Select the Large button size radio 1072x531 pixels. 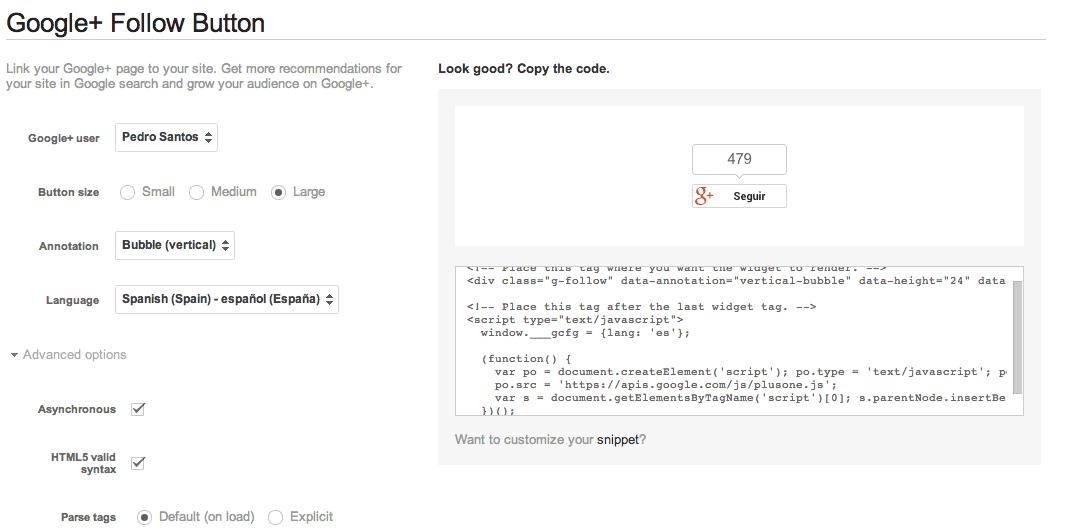tap(279, 192)
